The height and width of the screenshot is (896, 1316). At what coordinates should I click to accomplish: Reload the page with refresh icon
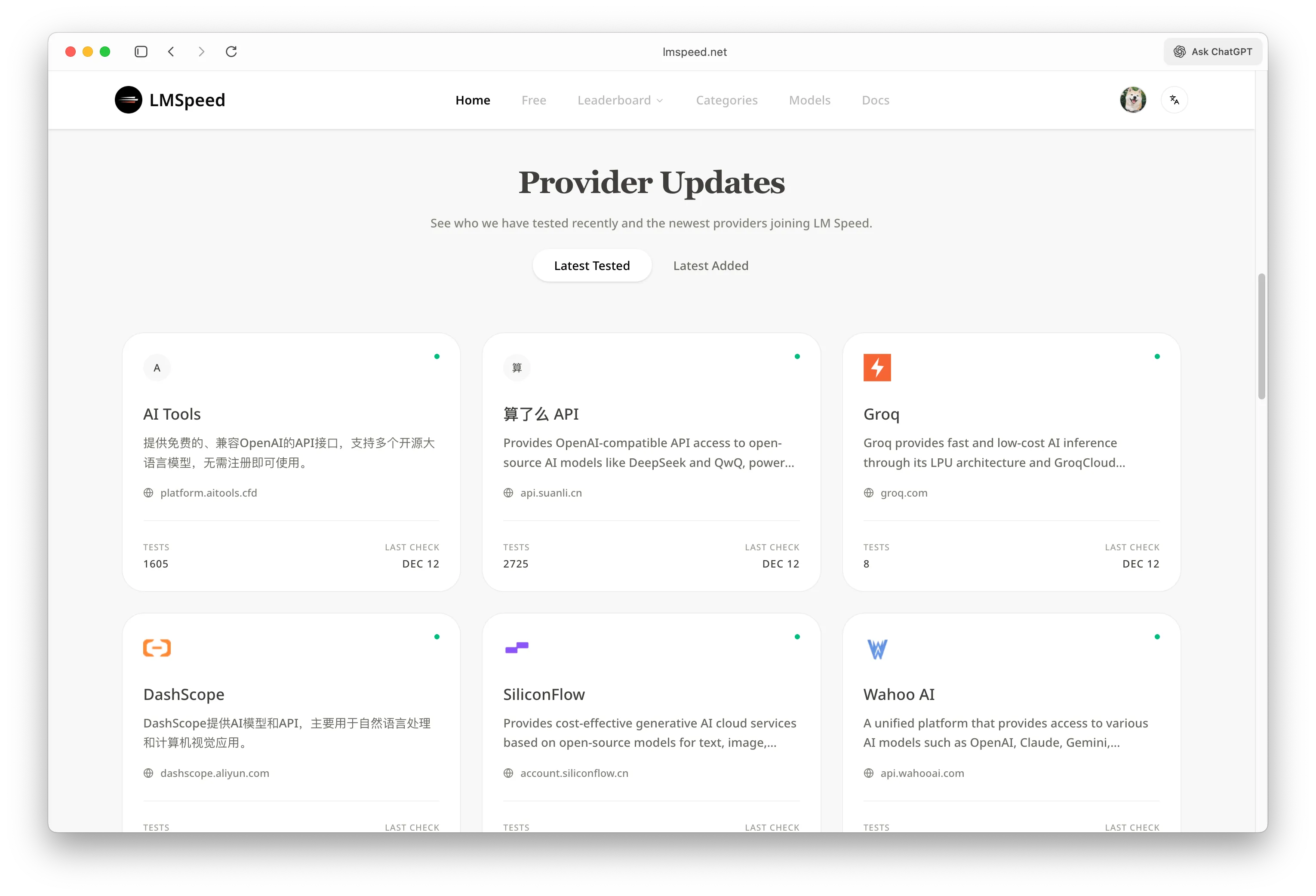[231, 52]
